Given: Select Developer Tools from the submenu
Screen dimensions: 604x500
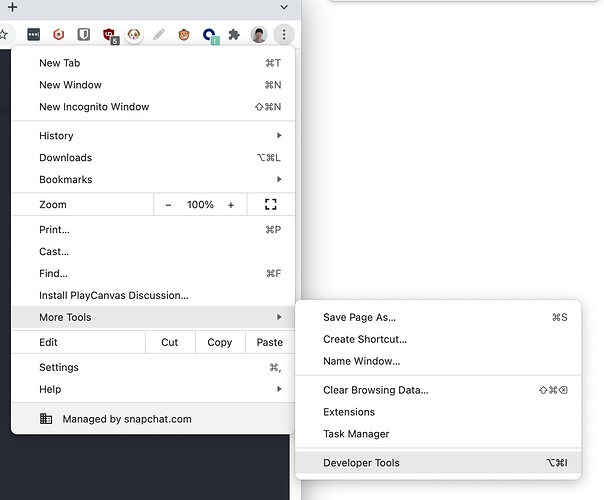Looking at the screenshot, I should (361, 463).
